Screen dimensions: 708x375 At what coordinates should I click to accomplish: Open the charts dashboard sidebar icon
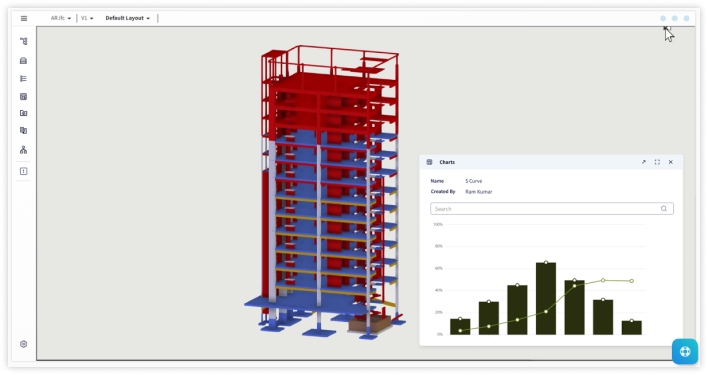click(x=23, y=97)
